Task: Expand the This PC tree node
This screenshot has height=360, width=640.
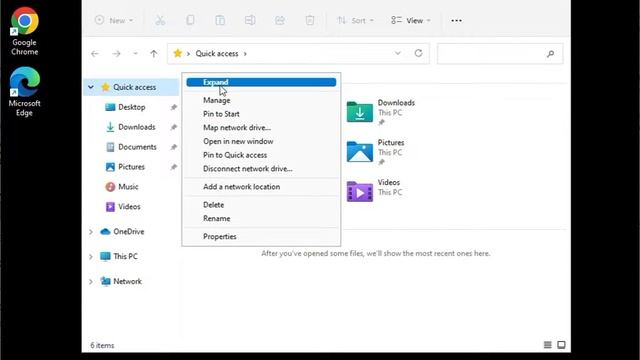Action: point(91,256)
